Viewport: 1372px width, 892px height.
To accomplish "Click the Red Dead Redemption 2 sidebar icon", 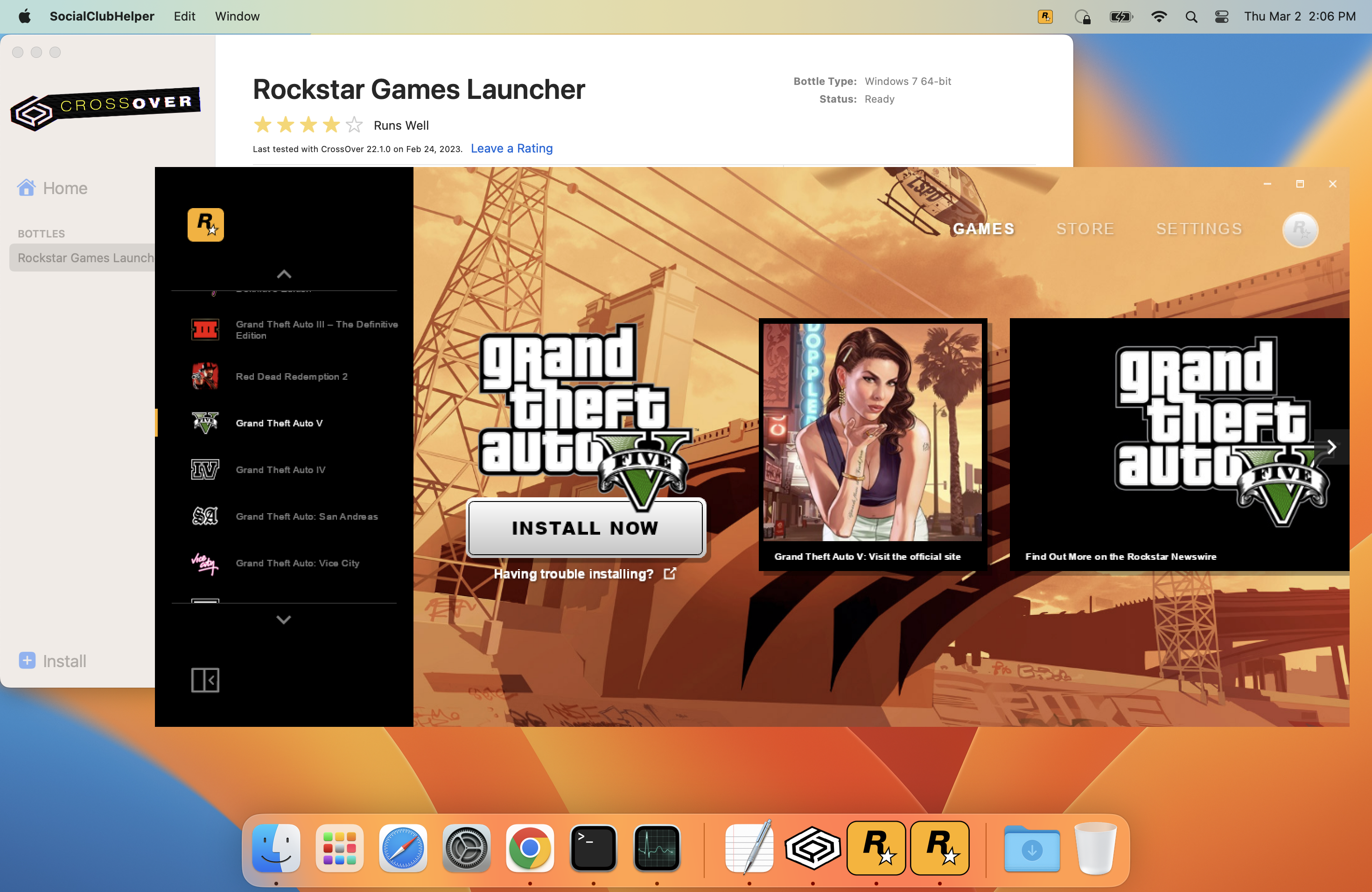I will pos(205,376).
